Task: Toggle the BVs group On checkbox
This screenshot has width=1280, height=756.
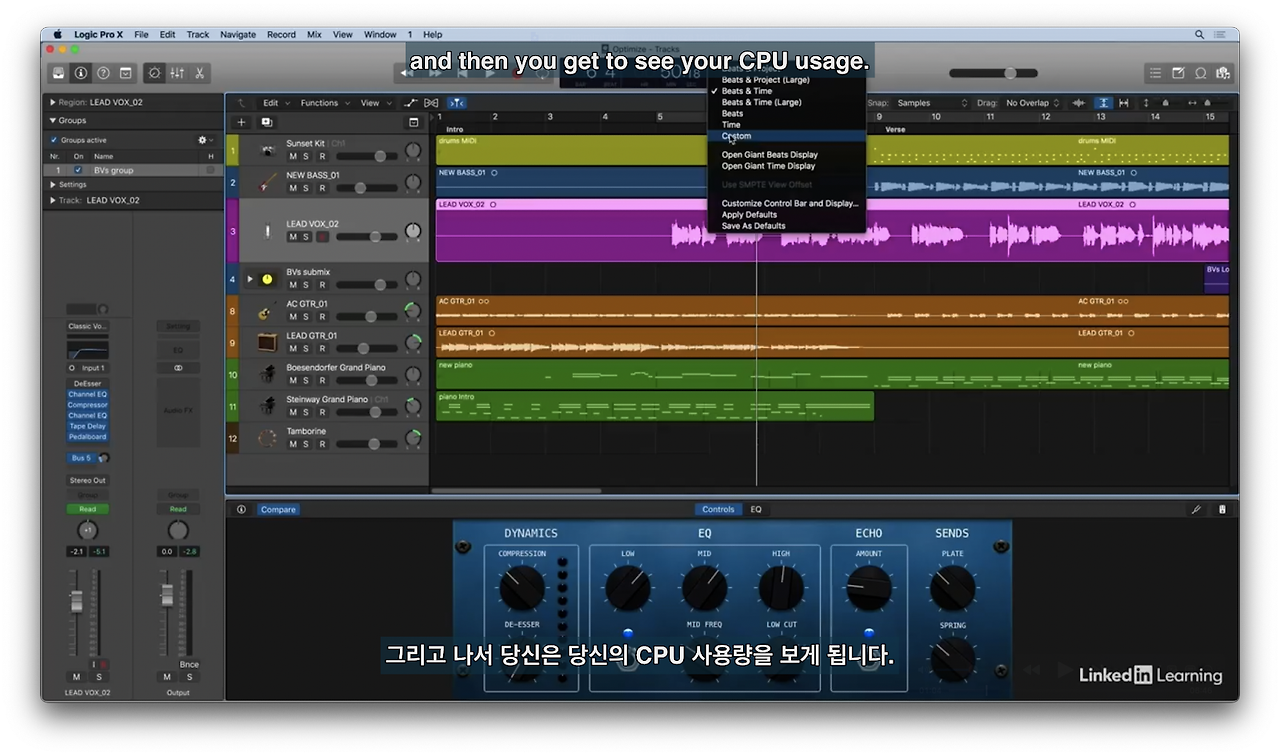Action: pyautogui.click(x=78, y=170)
